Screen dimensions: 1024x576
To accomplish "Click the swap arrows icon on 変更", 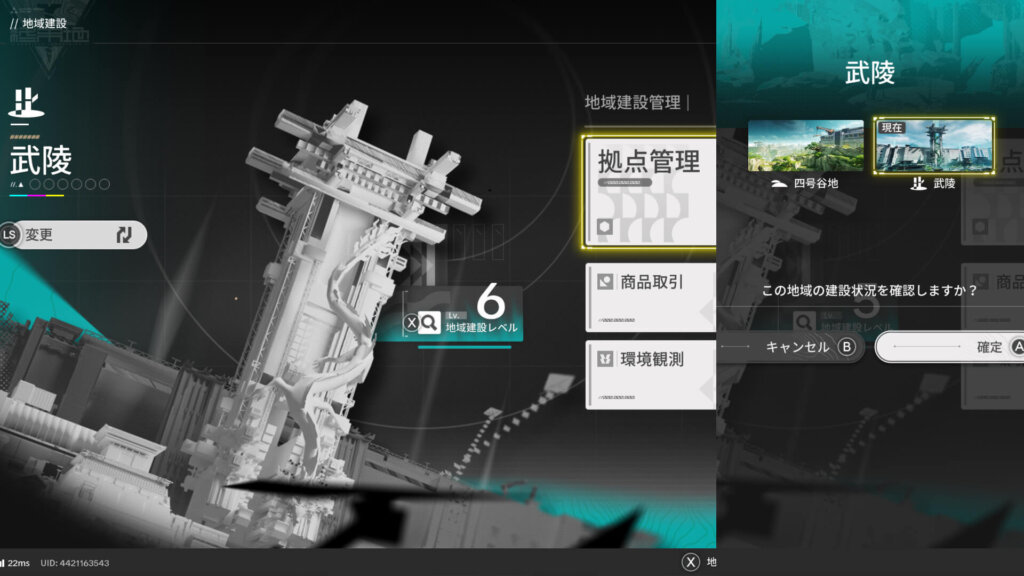I will click(x=123, y=235).
